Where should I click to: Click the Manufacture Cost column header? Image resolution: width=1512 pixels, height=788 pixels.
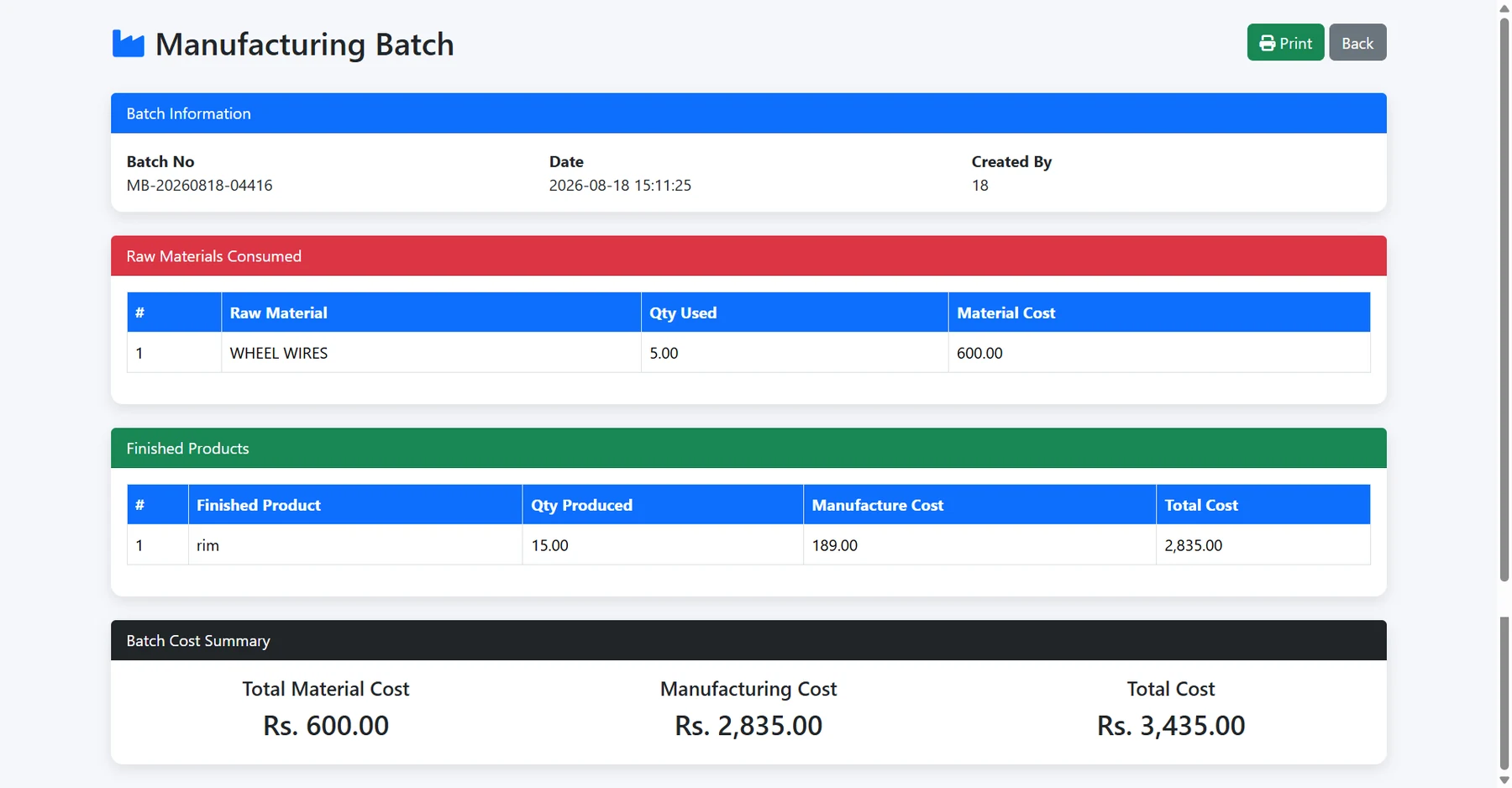point(979,505)
